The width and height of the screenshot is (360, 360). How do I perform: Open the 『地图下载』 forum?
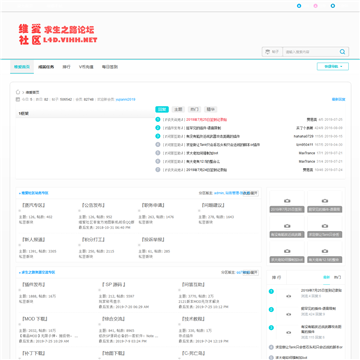113,353
